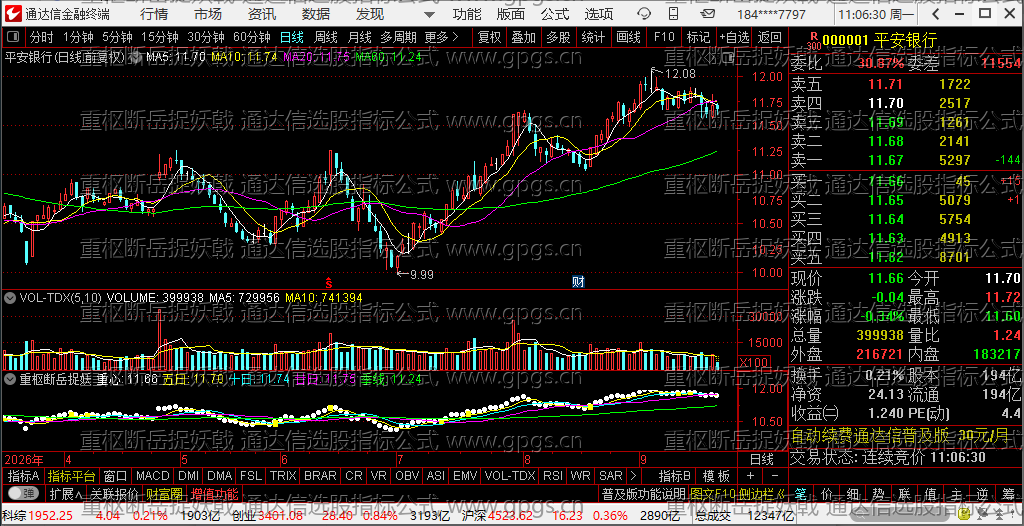This screenshot has width=1024, height=526.
Task: Switch to 60分钟 period
Action: 251,37
